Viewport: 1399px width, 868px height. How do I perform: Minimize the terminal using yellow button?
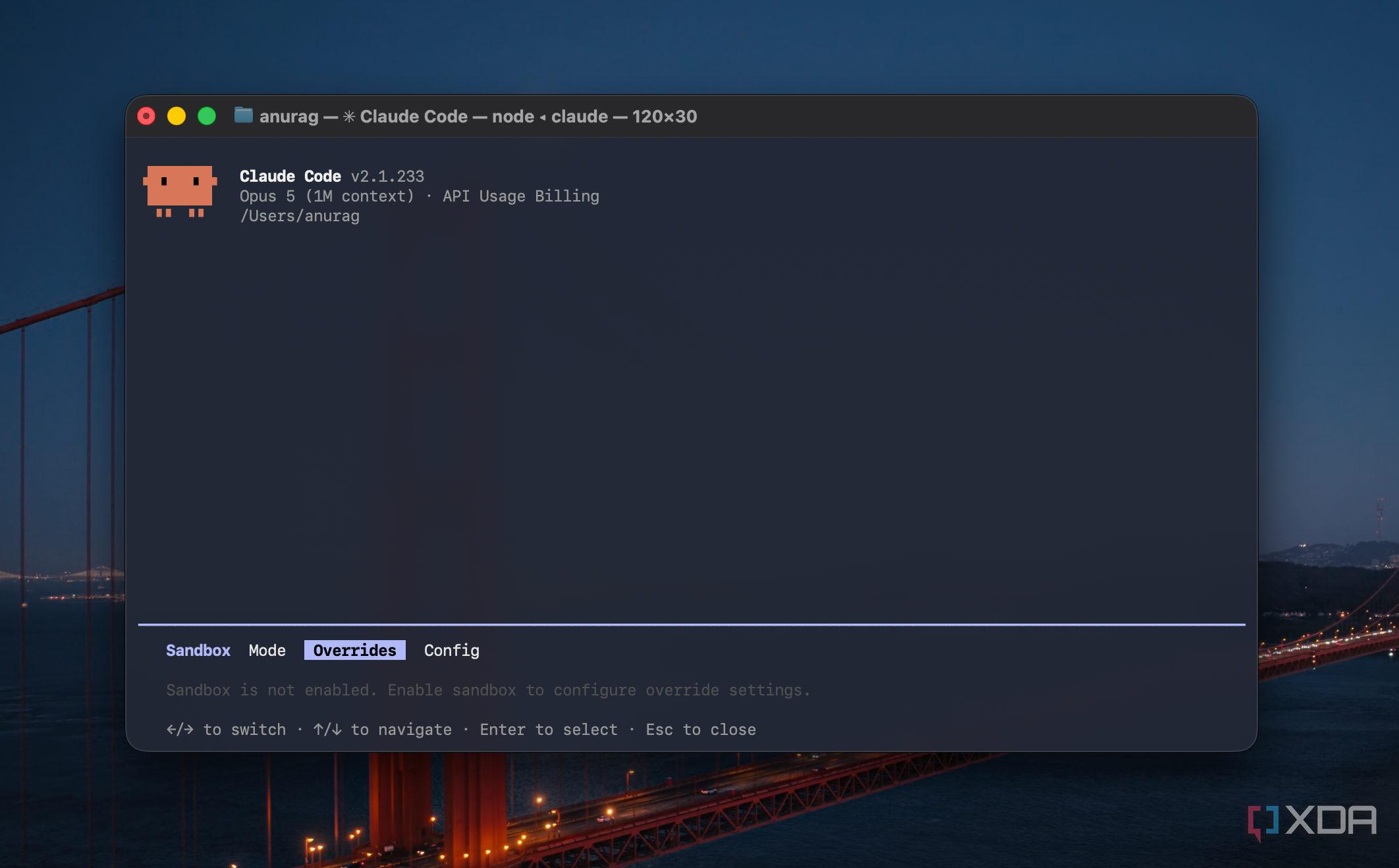coord(177,117)
